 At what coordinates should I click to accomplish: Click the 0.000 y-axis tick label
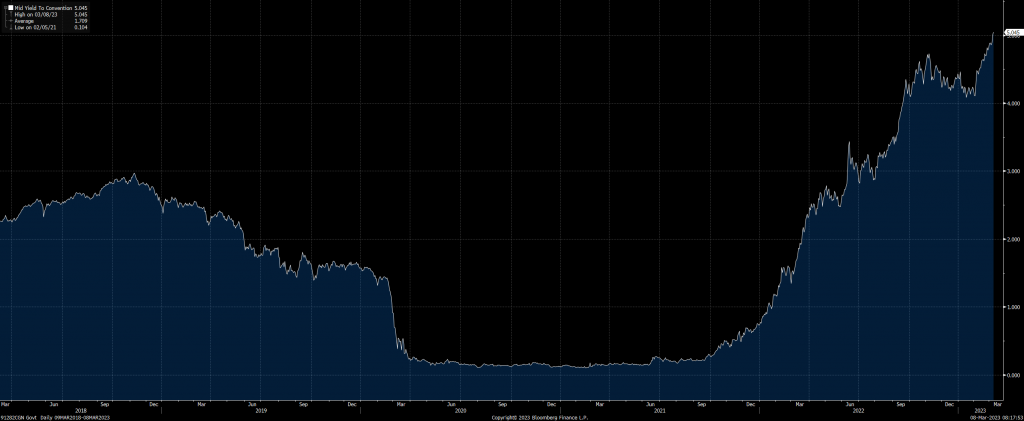click(x=1010, y=375)
